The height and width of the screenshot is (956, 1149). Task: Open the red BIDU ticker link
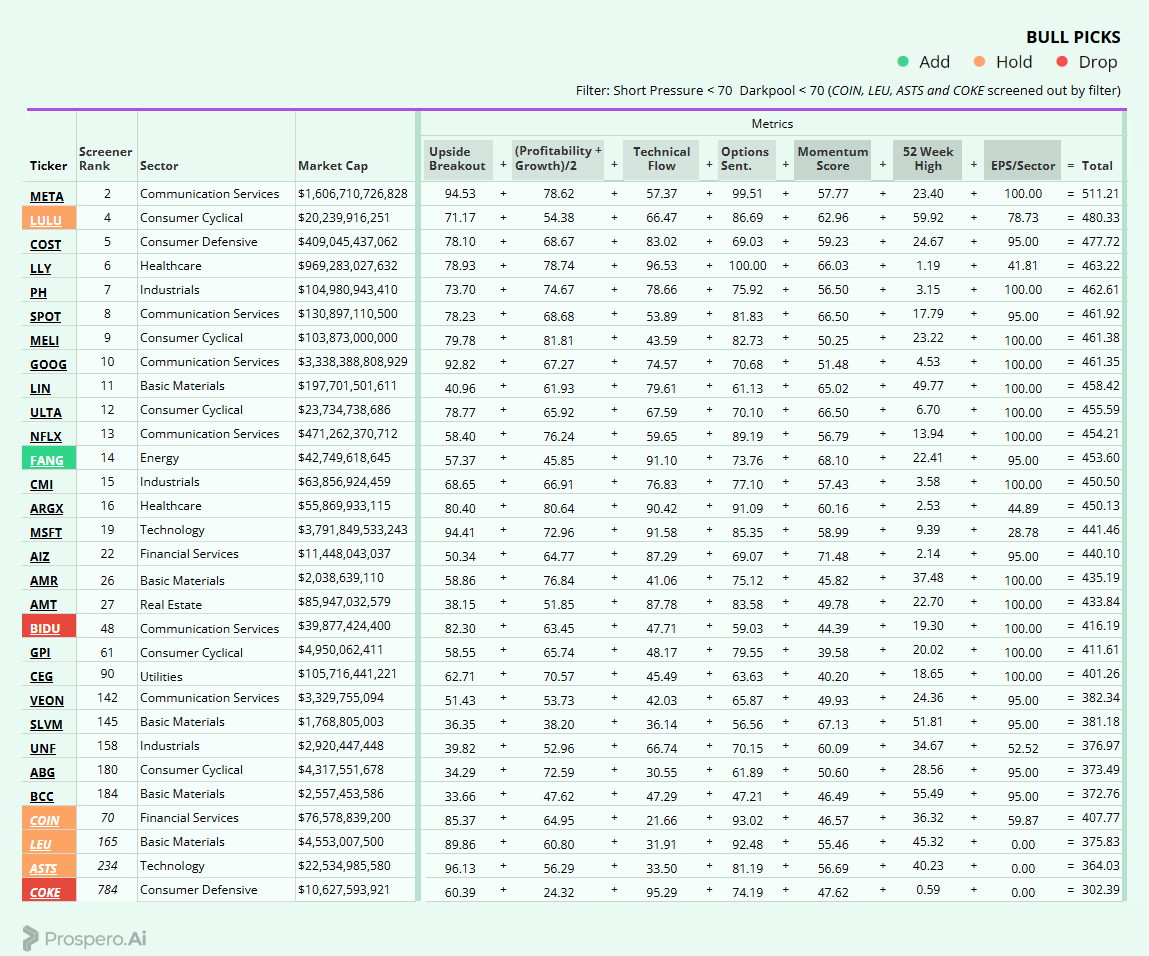click(x=45, y=629)
